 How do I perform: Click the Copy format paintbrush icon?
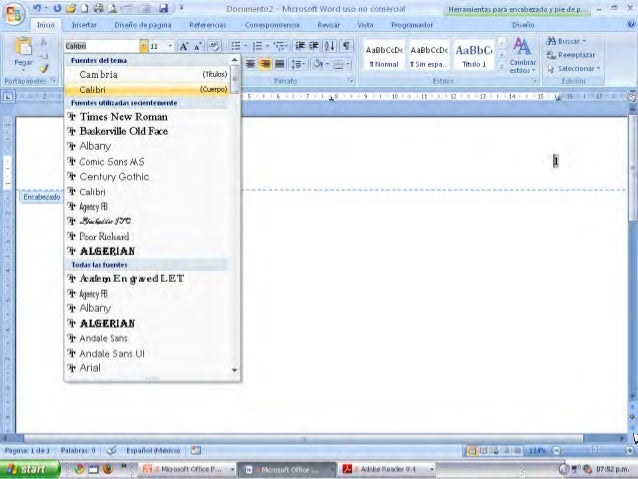pos(44,69)
